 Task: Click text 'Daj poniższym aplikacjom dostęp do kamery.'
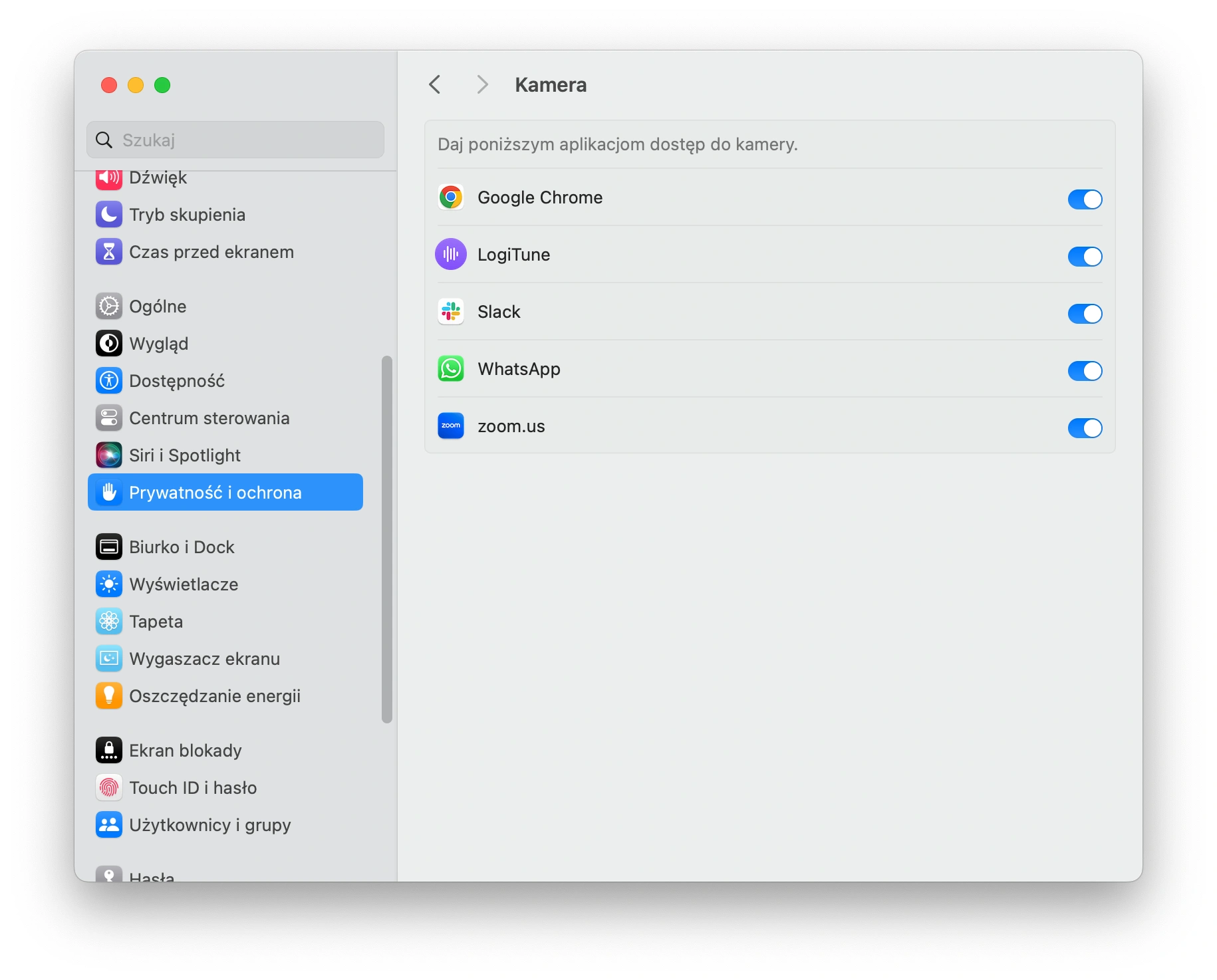tap(618, 144)
